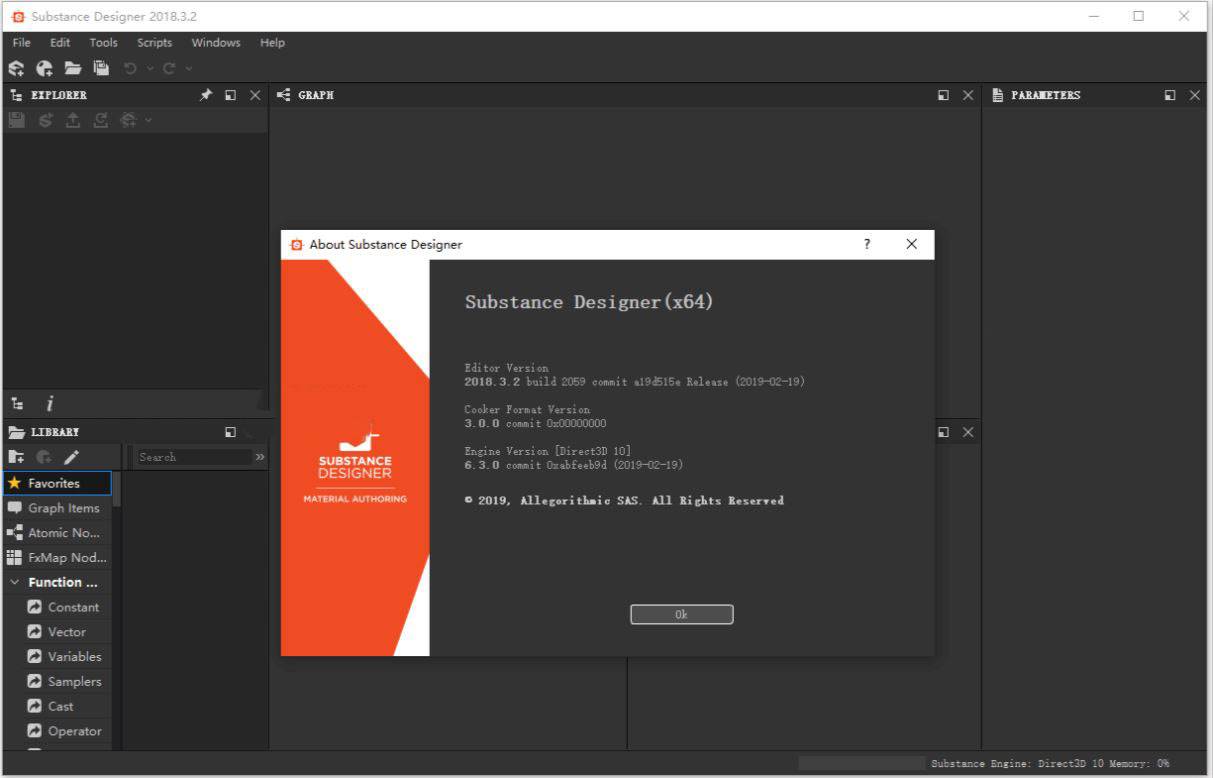Click the Library category list scrollbar
This screenshot has height=778, width=1213.
point(117,490)
